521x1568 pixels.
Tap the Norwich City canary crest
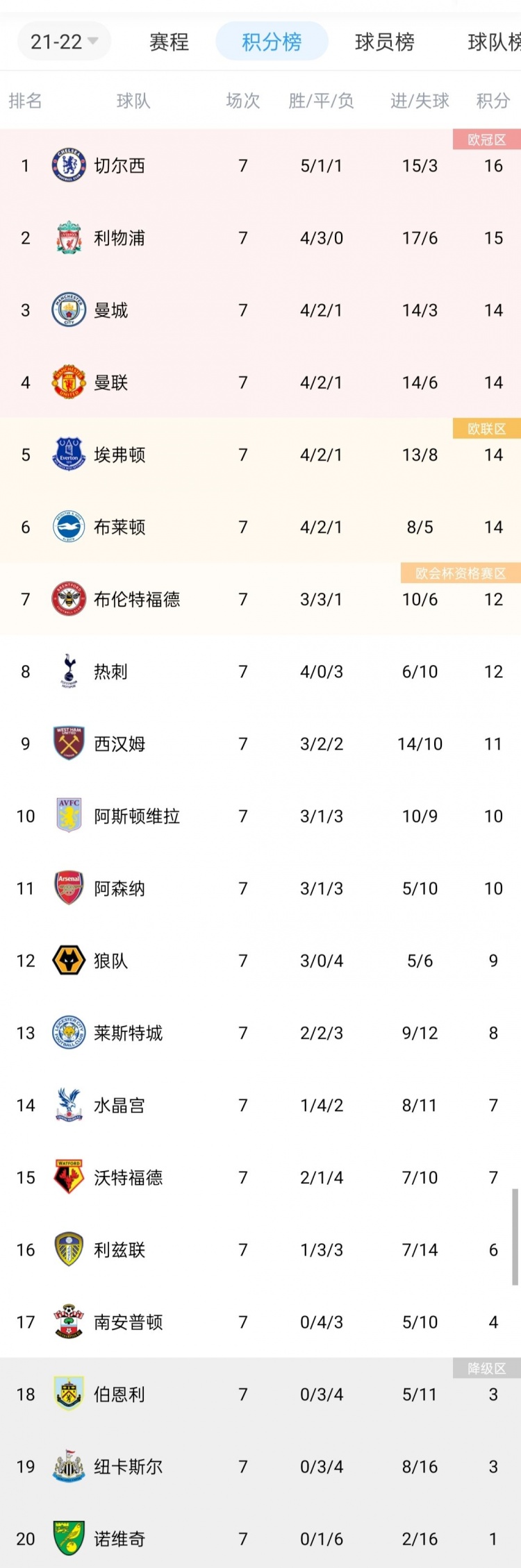pyautogui.click(x=69, y=1538)
